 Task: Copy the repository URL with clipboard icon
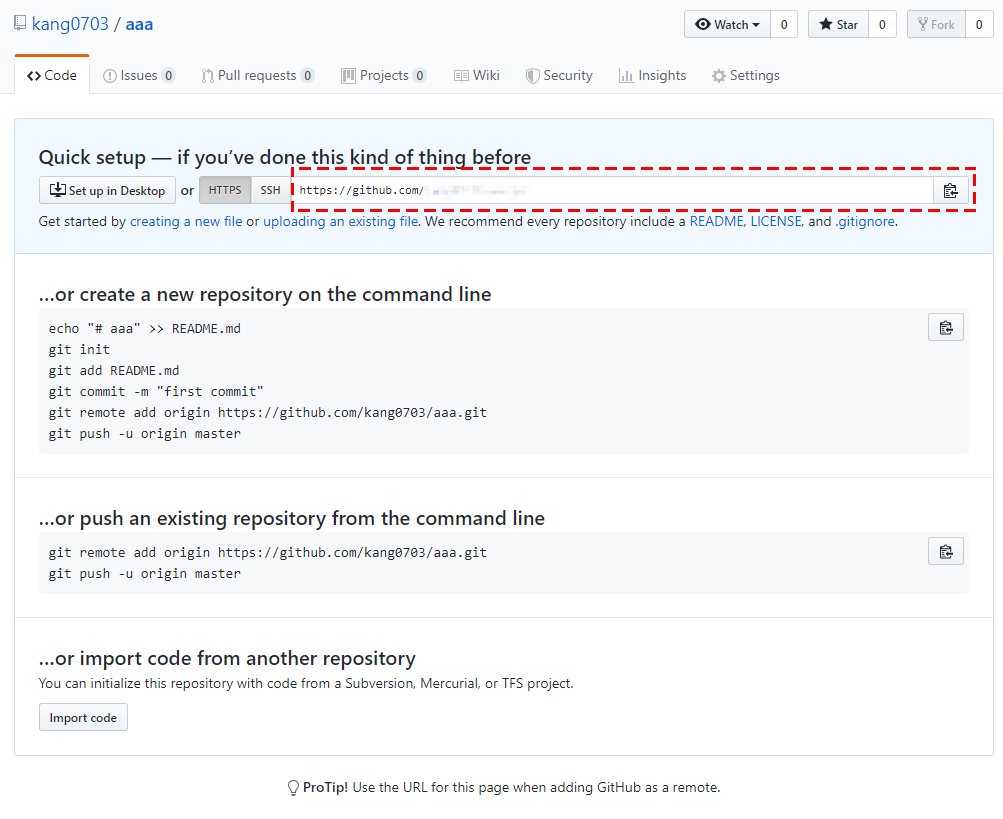coord(951,191)
